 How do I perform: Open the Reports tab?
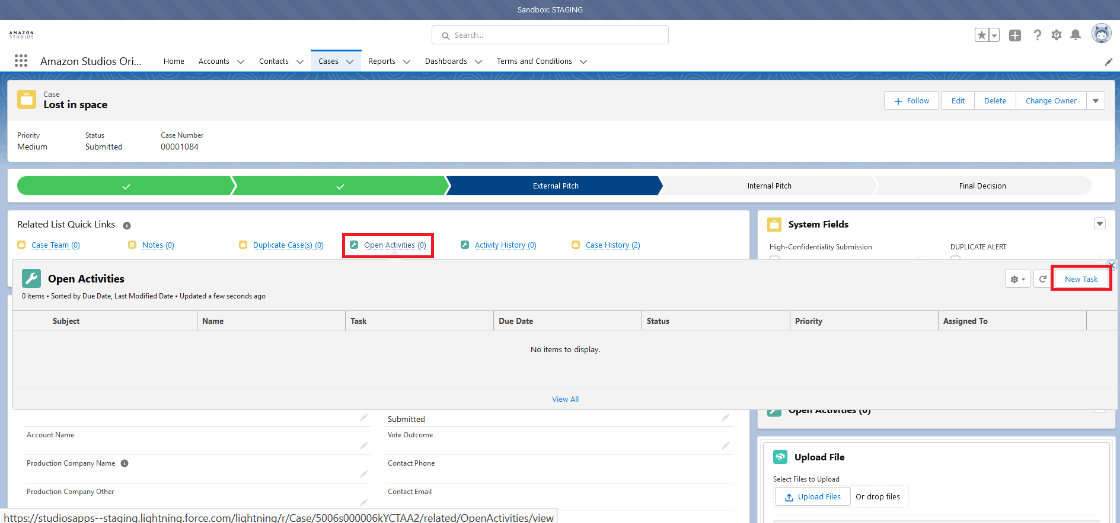pyautogui.click(x=382, y=61)
